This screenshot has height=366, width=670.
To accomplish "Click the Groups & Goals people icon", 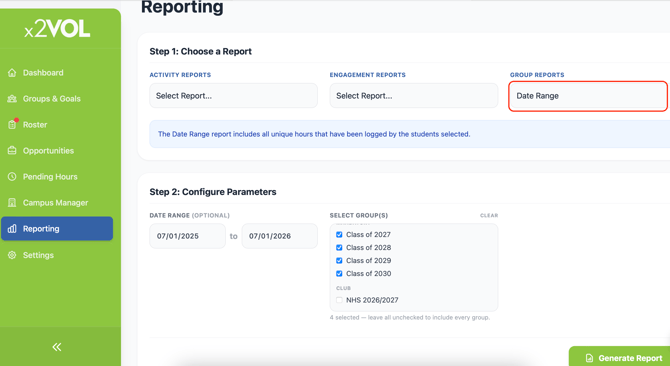I will [12, 99].
